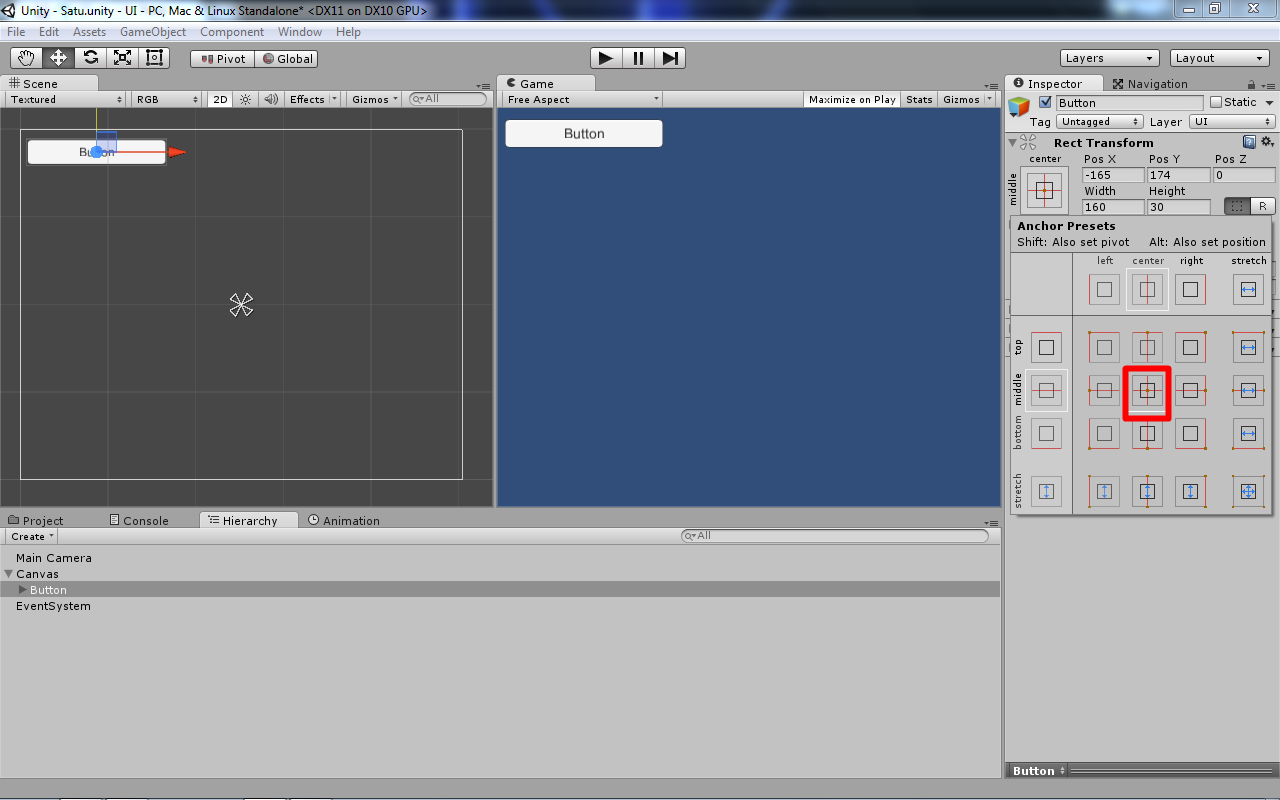Click Maximize on Play
Screen dimensions: 1280x800
(852, 98)
